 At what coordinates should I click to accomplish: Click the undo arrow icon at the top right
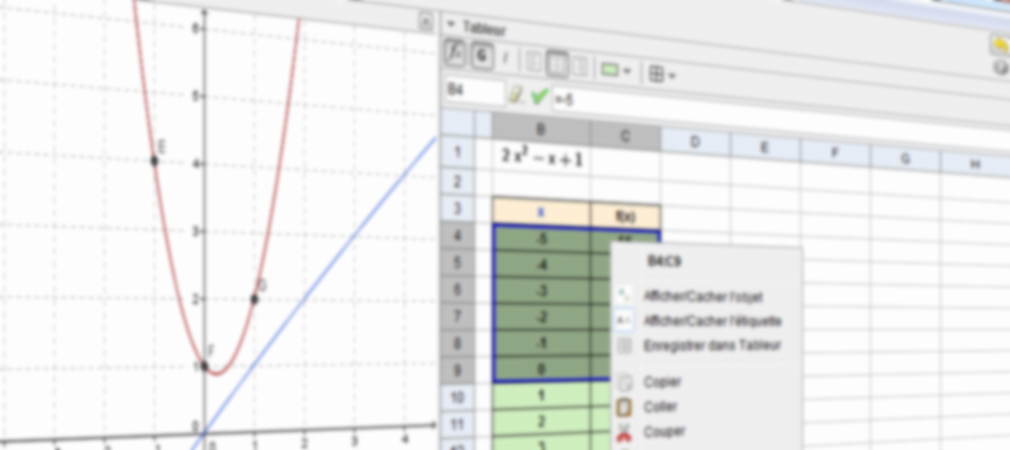tap(1000, 43)
